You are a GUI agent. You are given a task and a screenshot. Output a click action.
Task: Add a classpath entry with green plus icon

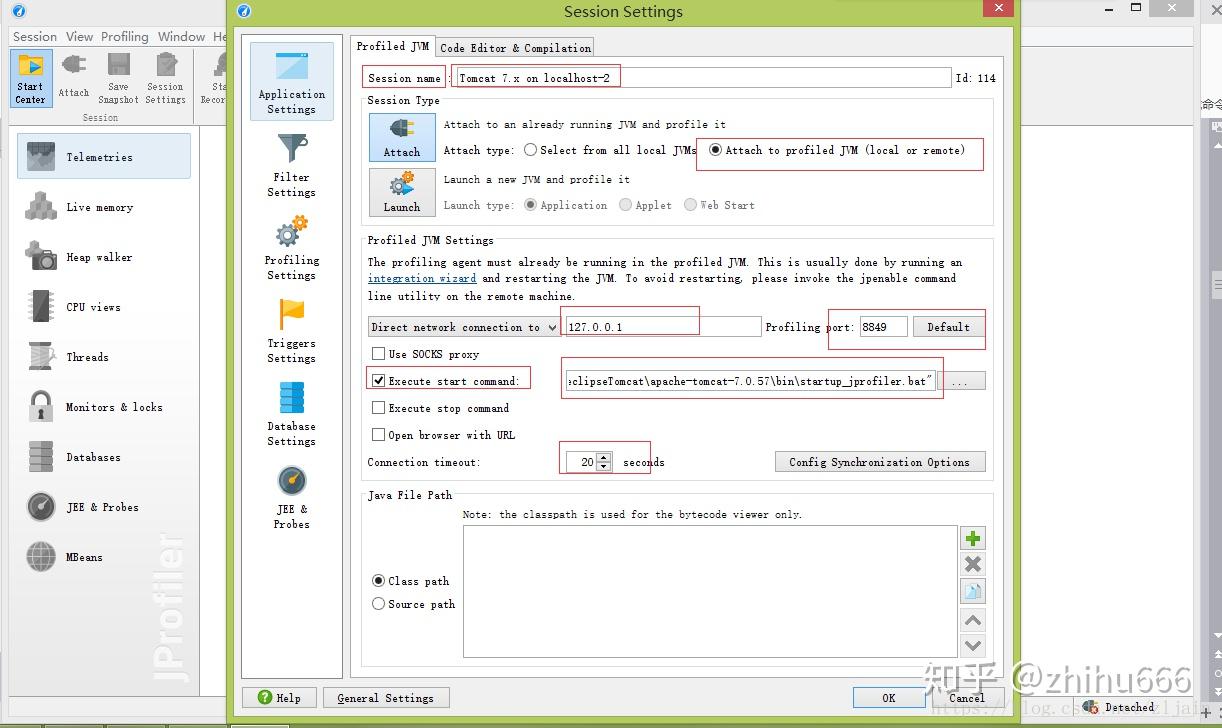[972, 537]
